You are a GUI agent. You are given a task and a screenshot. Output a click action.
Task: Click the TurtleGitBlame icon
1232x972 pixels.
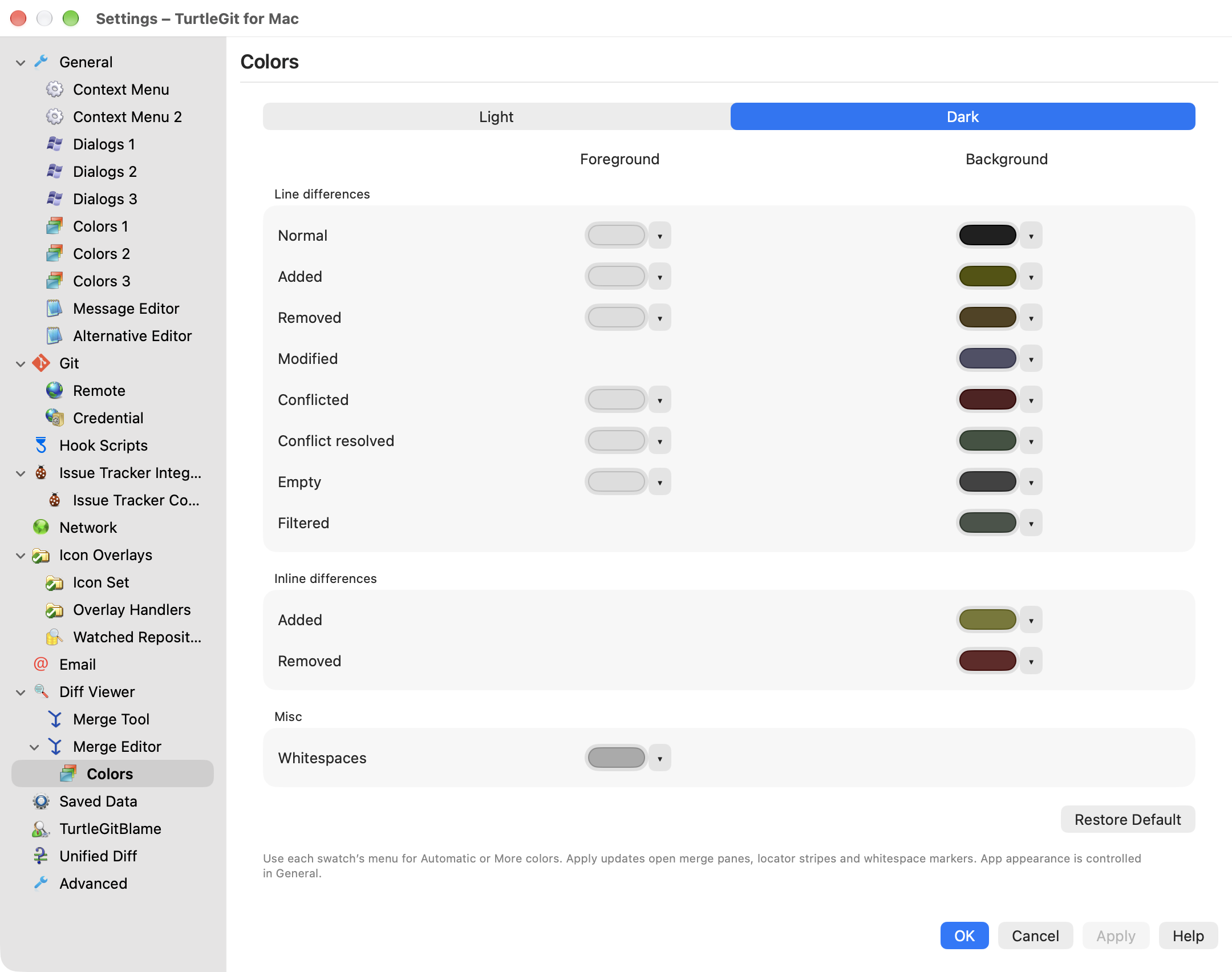click(41, 829)
